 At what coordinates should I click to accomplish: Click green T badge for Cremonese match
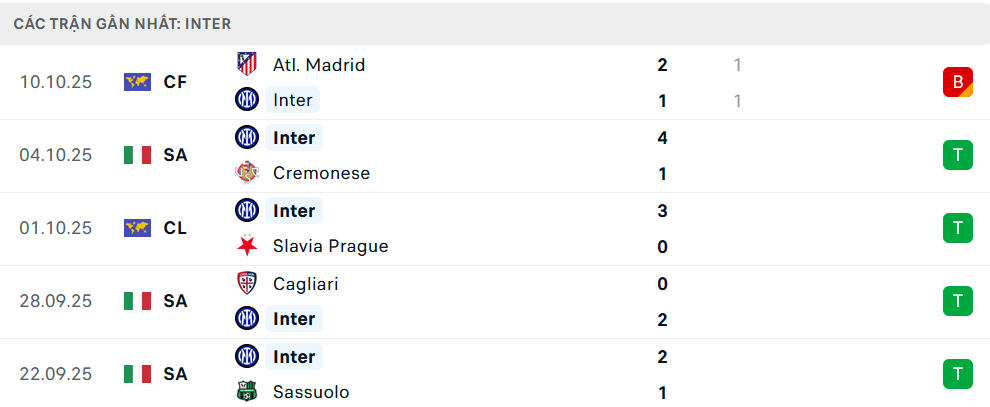click(x=957, y=155)
